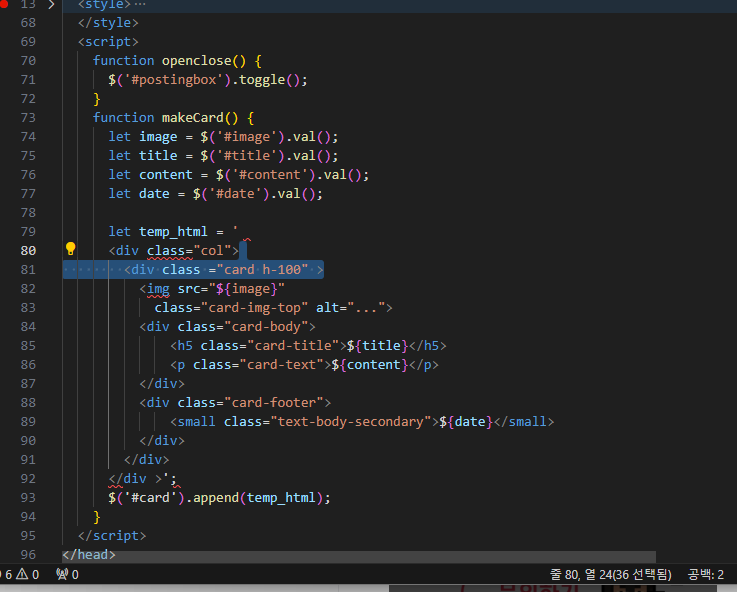
Task: Click line number 70 in the gutter
Action: pos(28,61)
